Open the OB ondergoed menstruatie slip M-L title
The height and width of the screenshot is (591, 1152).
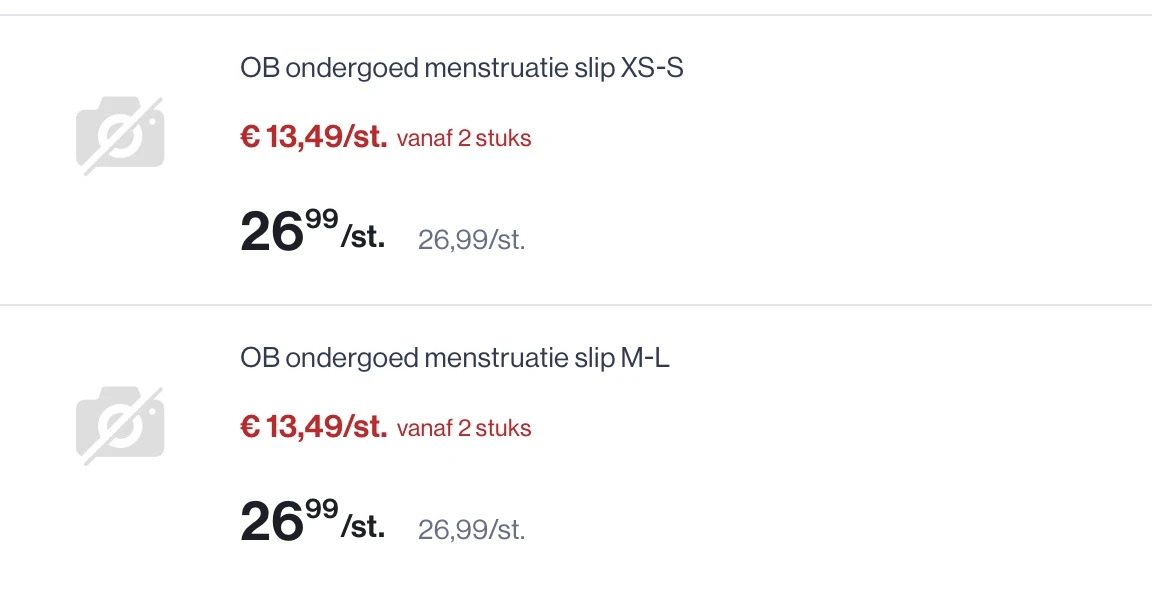pyautogui.click(x=455, y=358)
